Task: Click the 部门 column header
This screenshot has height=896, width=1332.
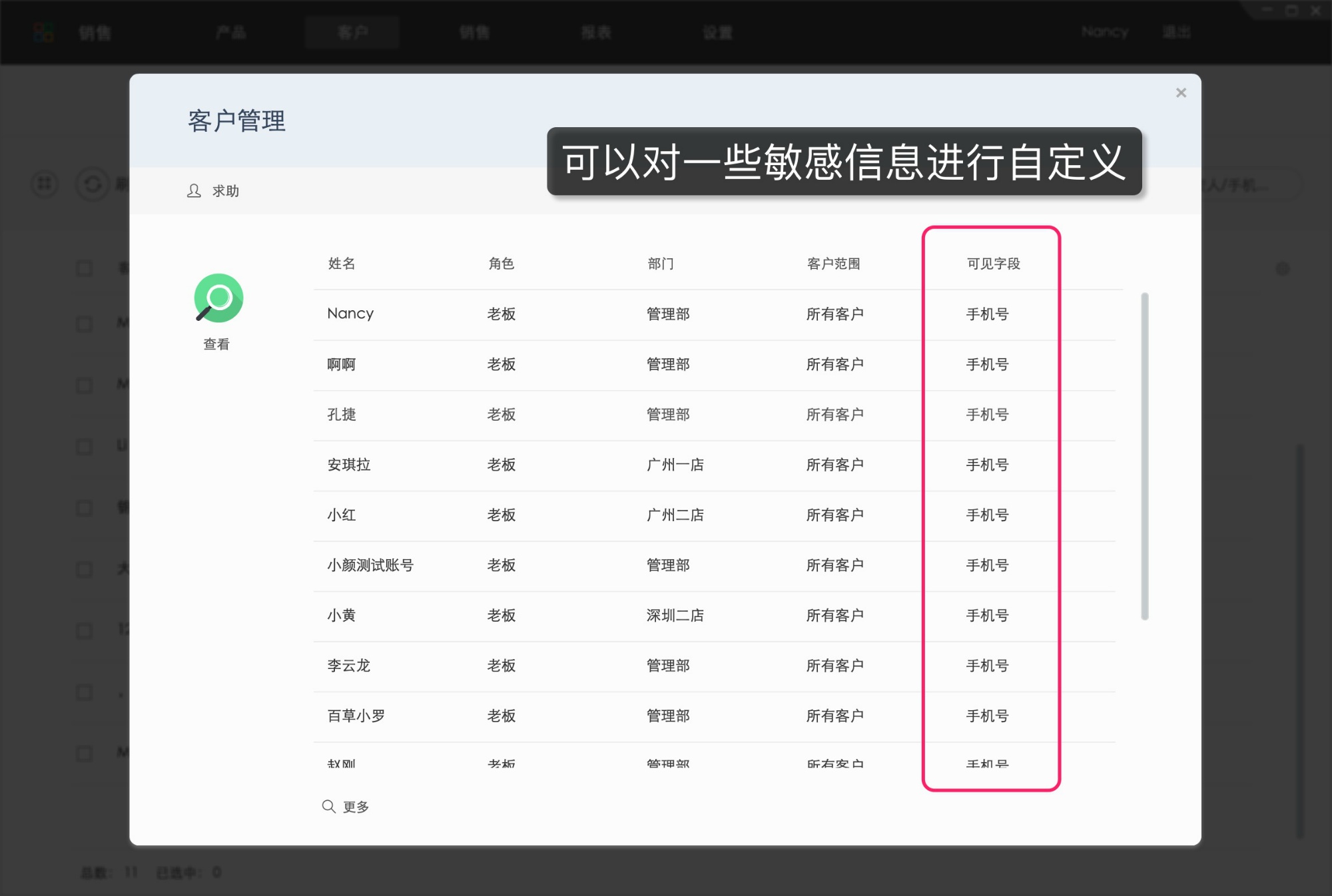Action: point(661,264)
